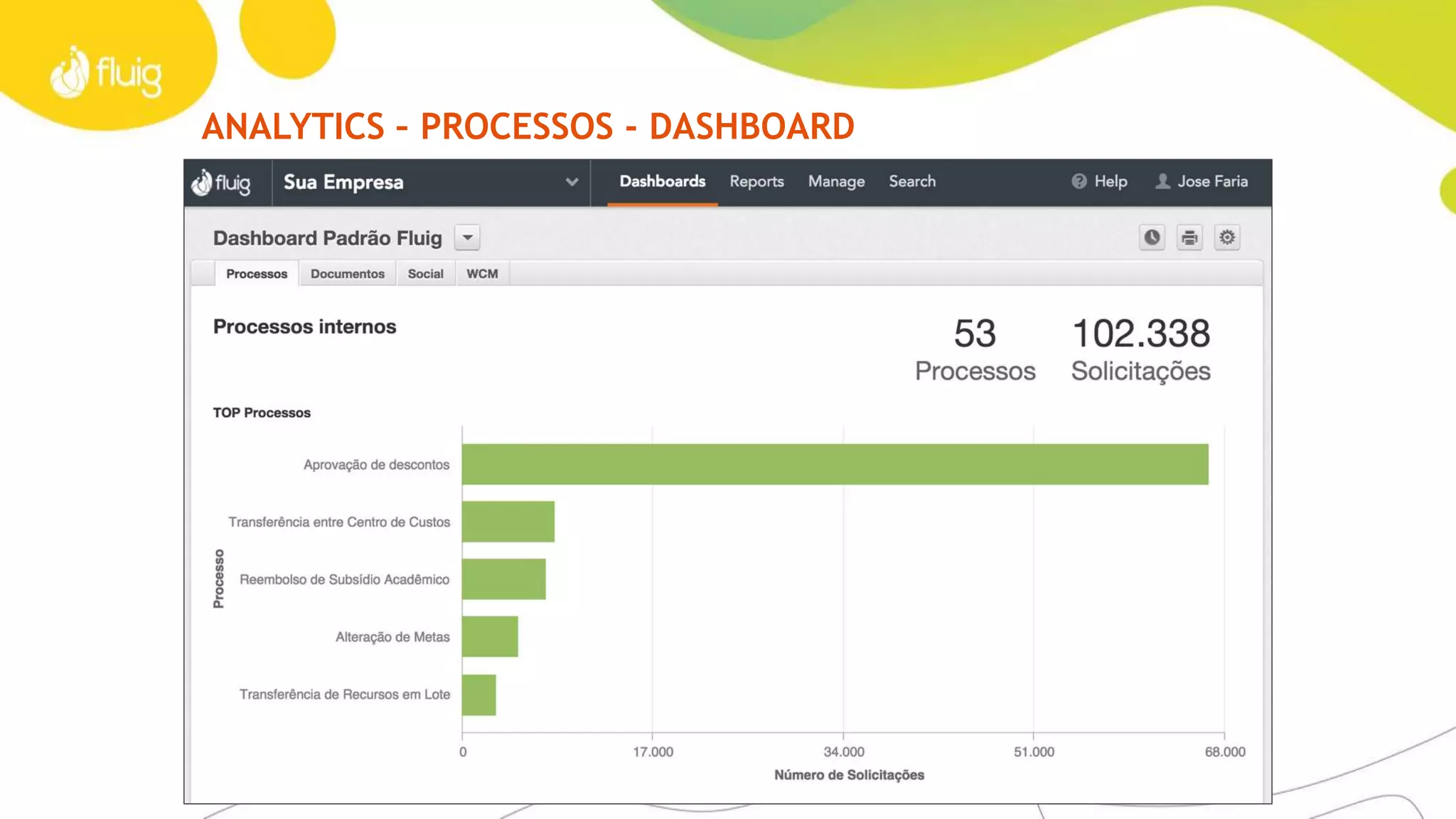Open the Dashboards menu
Image resolution: width=1456 pixels, height=819 pixels.
pos(662,182)
